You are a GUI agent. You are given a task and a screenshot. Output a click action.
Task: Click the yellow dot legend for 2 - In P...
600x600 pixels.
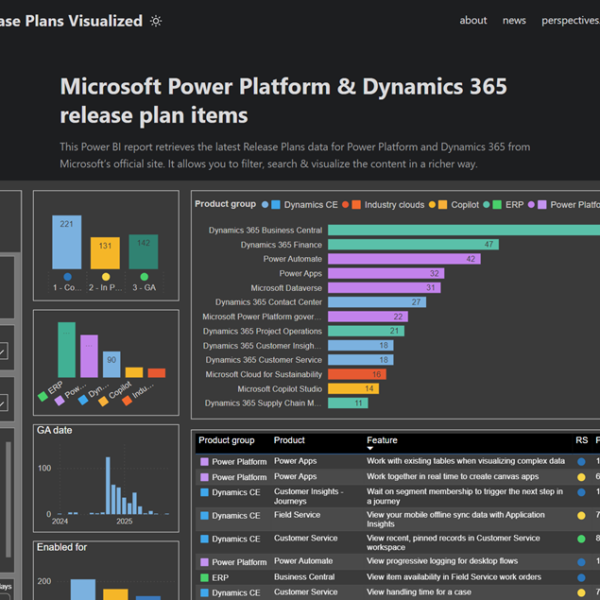pos(106,277)
